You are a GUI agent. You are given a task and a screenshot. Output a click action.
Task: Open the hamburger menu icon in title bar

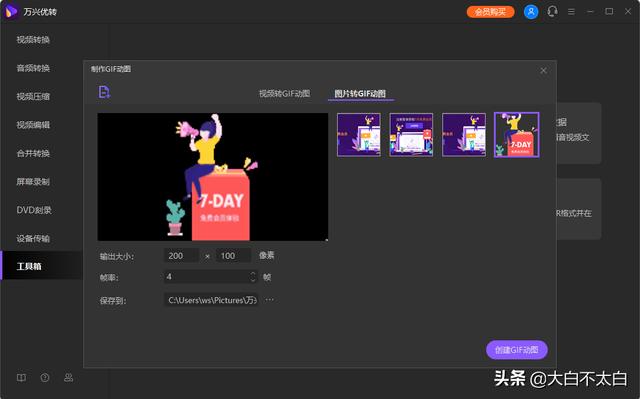tap(571, 12)
